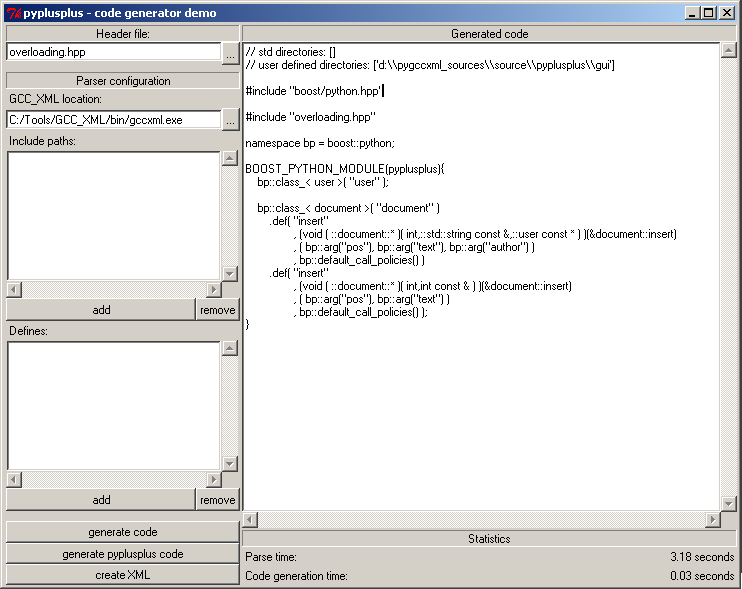Click the '// std directories: []' comment line

(x=291, y=52)
